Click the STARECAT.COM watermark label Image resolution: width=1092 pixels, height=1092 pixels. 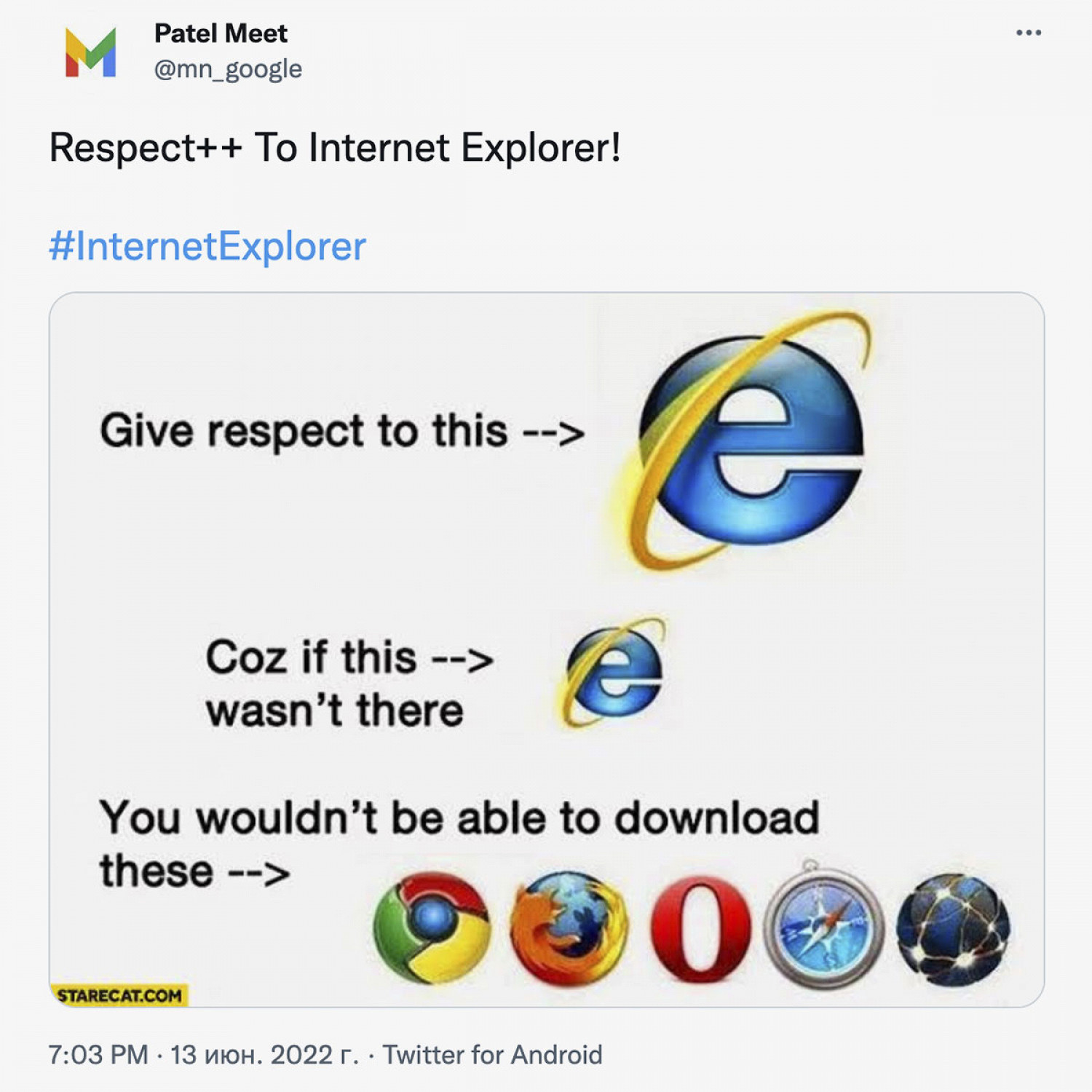tap(119, 995)
